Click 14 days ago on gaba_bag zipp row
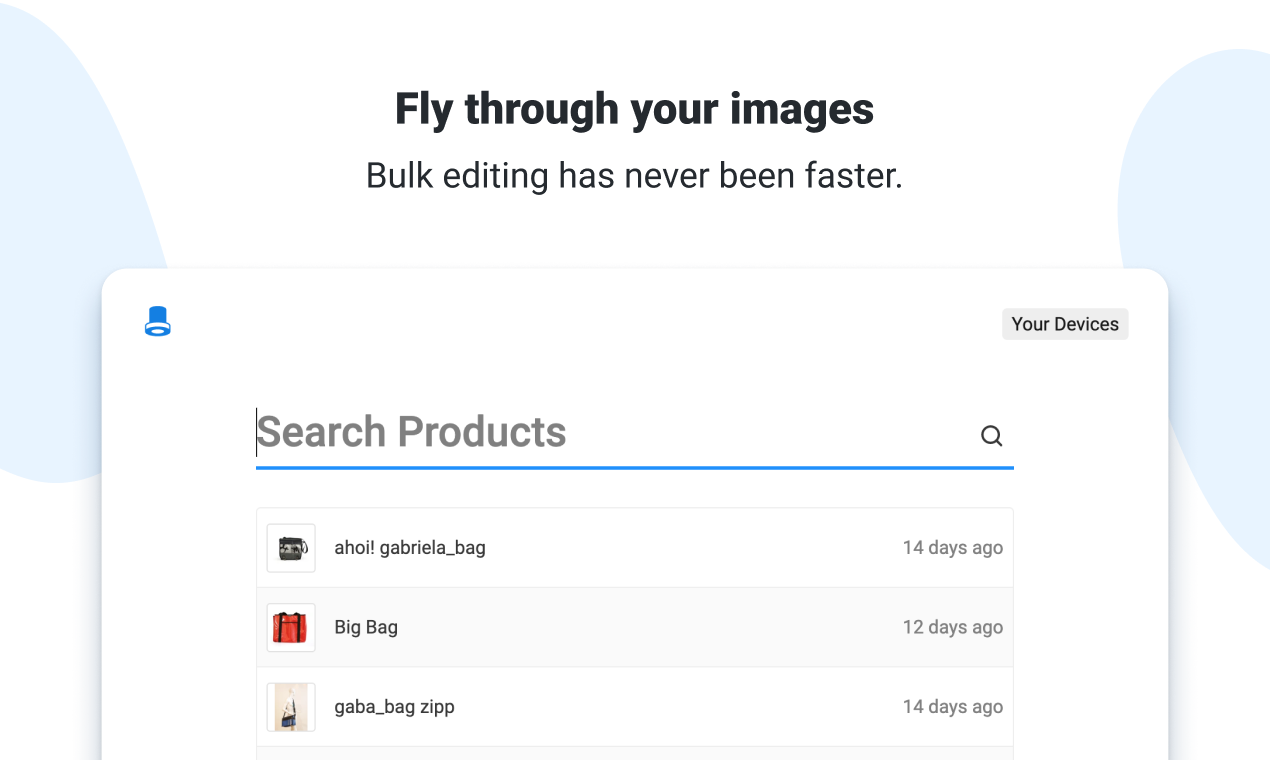 click(952, 707)
